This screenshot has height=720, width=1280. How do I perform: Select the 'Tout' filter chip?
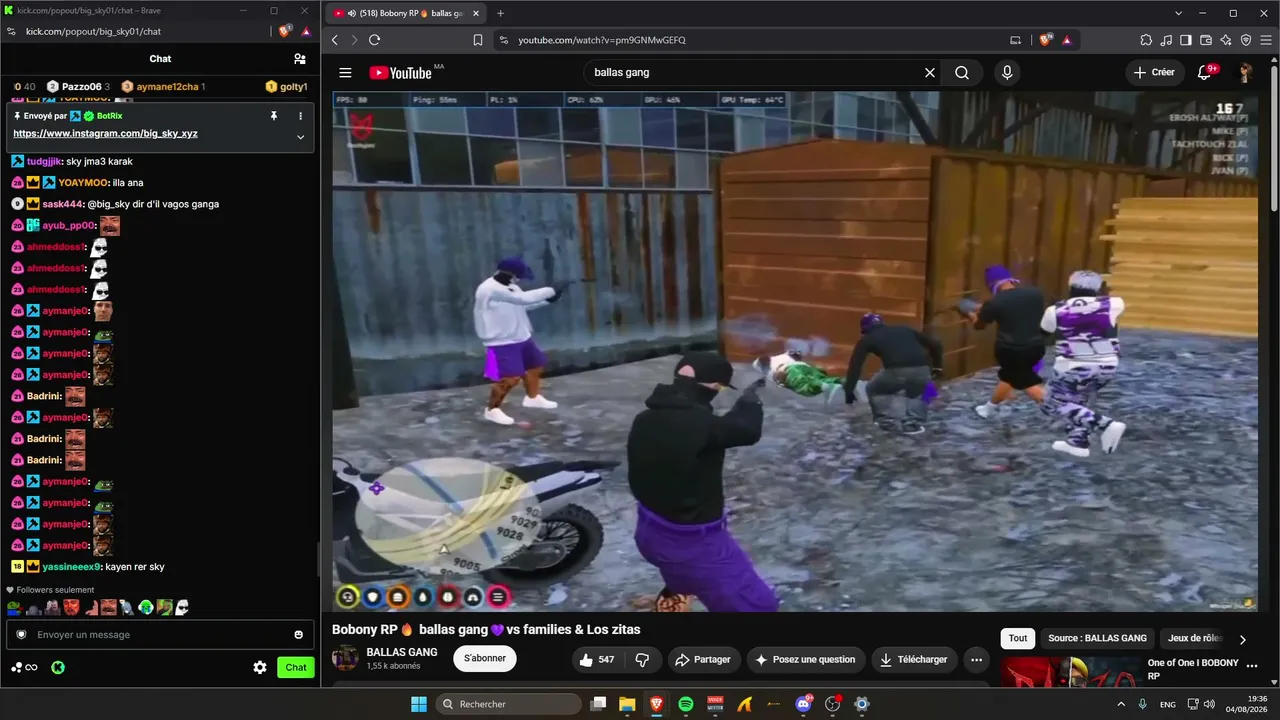pyautogui.click(x=1018, y=638)
